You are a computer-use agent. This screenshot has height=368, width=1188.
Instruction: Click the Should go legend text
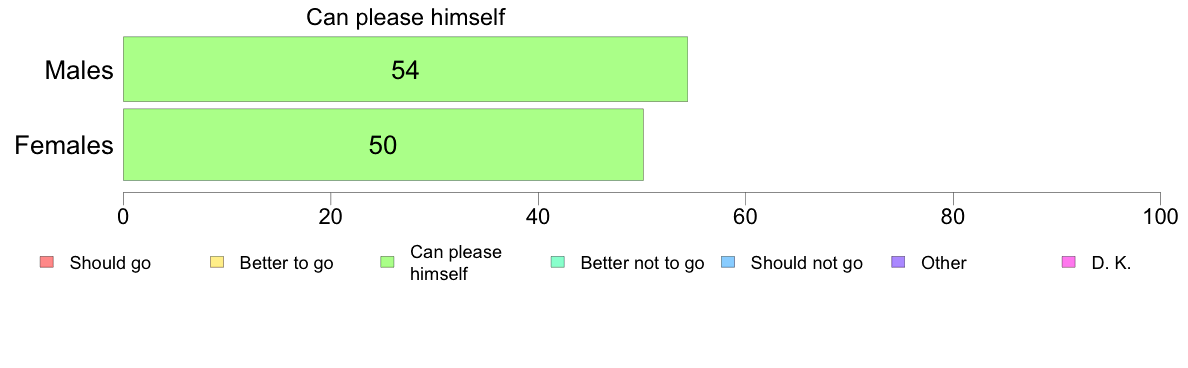pyautogui.click(x=110, y=264)
